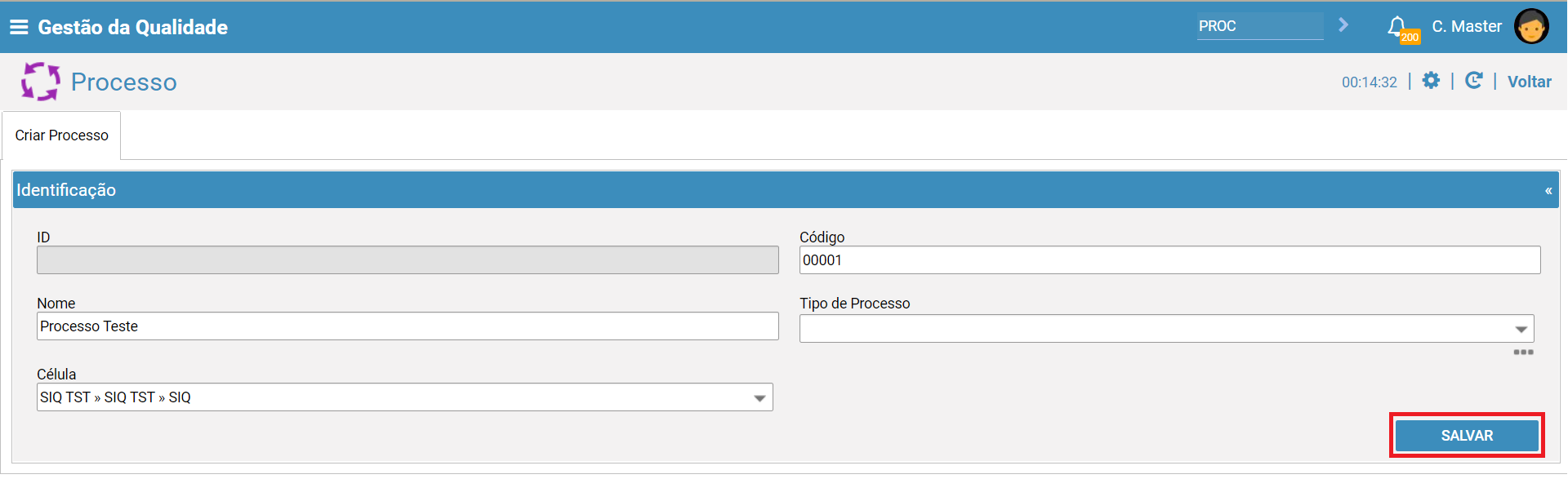Click the notification bell icon
Screen dimensions: 1568x479
coord(1397,26)
